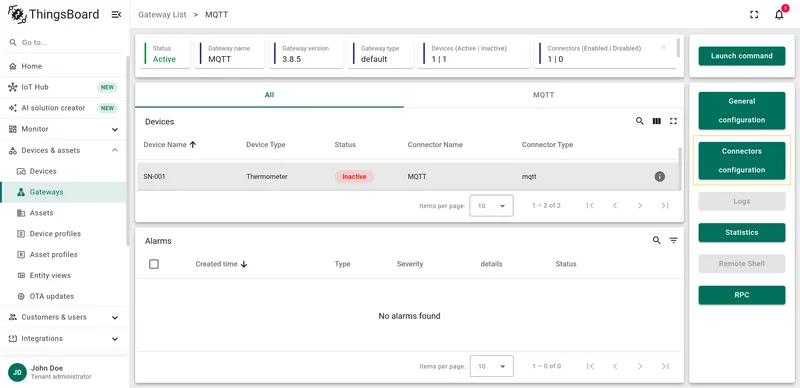The width and height of the screenshot is (800, 388).
Task: Click the ThingsBoard logo
Action: click(x=54, y=14)
